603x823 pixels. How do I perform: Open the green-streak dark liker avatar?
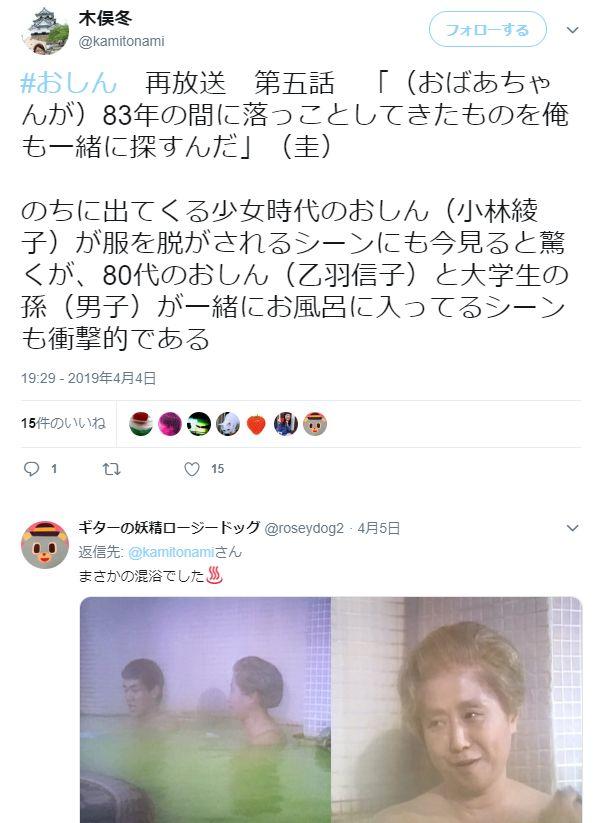[x=199, y=424]
